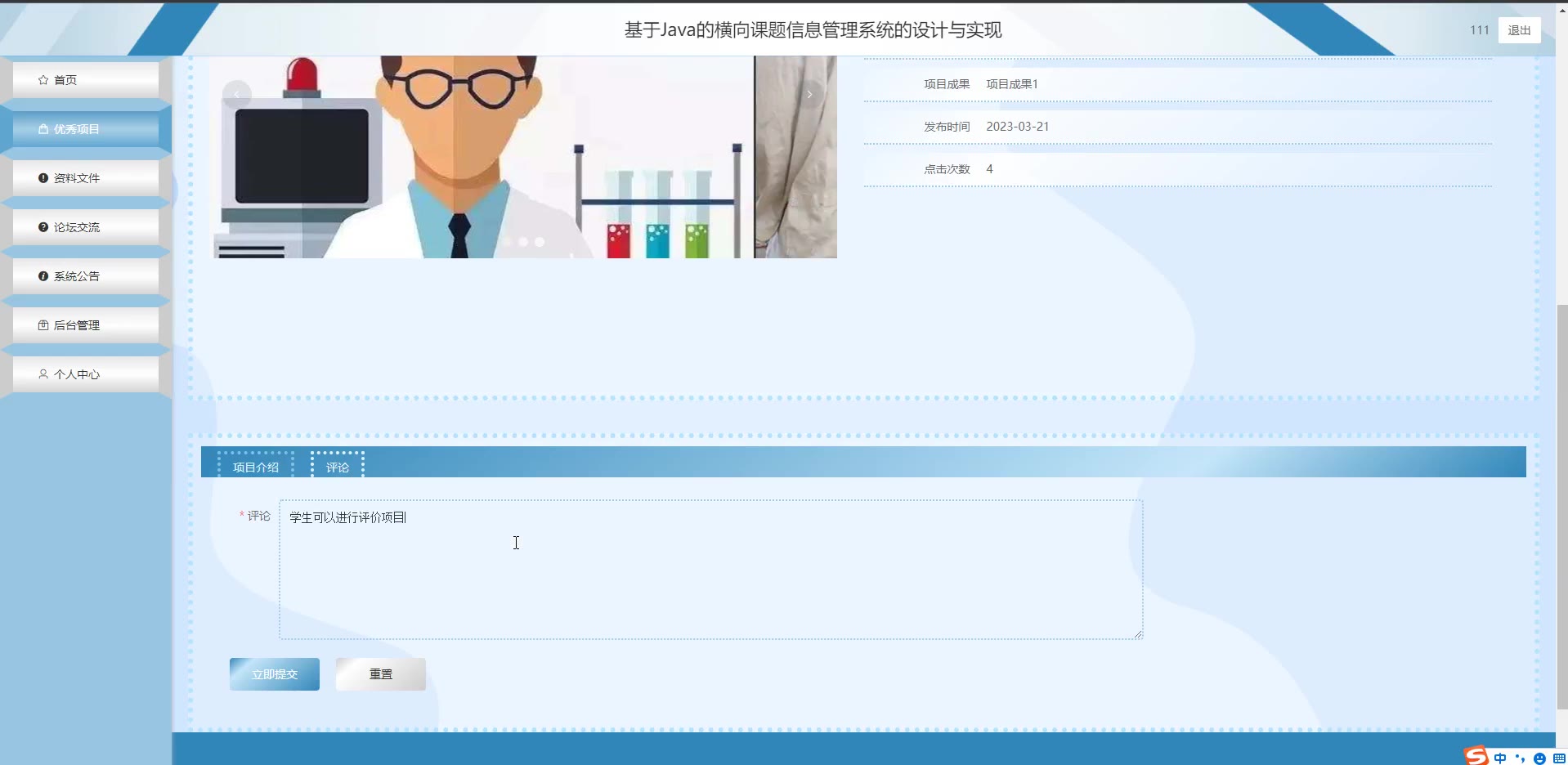Toggle Chinese input mode 中 icon
Viewport: 1568px width, 765px height.
1500,758
